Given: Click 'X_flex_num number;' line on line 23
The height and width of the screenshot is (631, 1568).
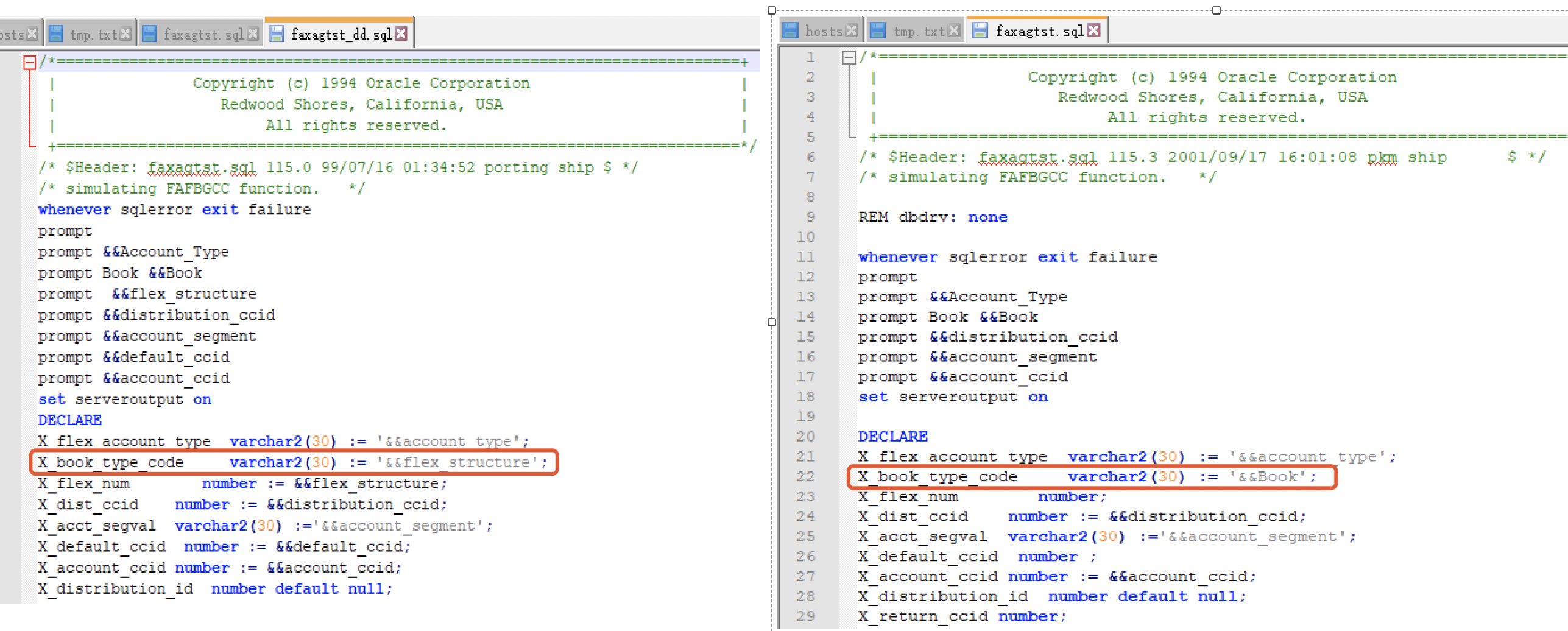Looking at the screenshot, I should [982, 497].
